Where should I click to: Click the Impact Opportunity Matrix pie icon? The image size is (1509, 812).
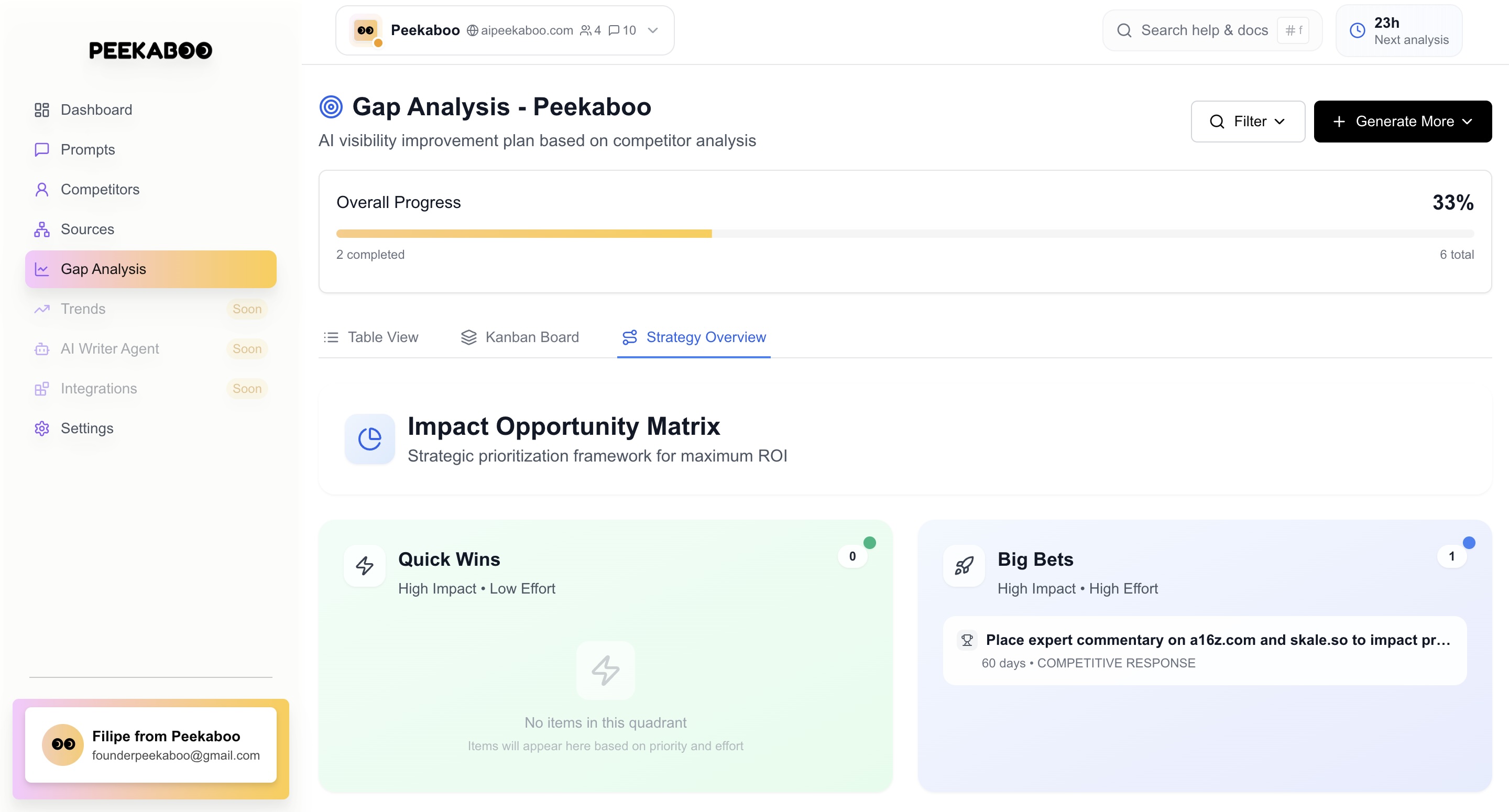click(x=369, y=439)
